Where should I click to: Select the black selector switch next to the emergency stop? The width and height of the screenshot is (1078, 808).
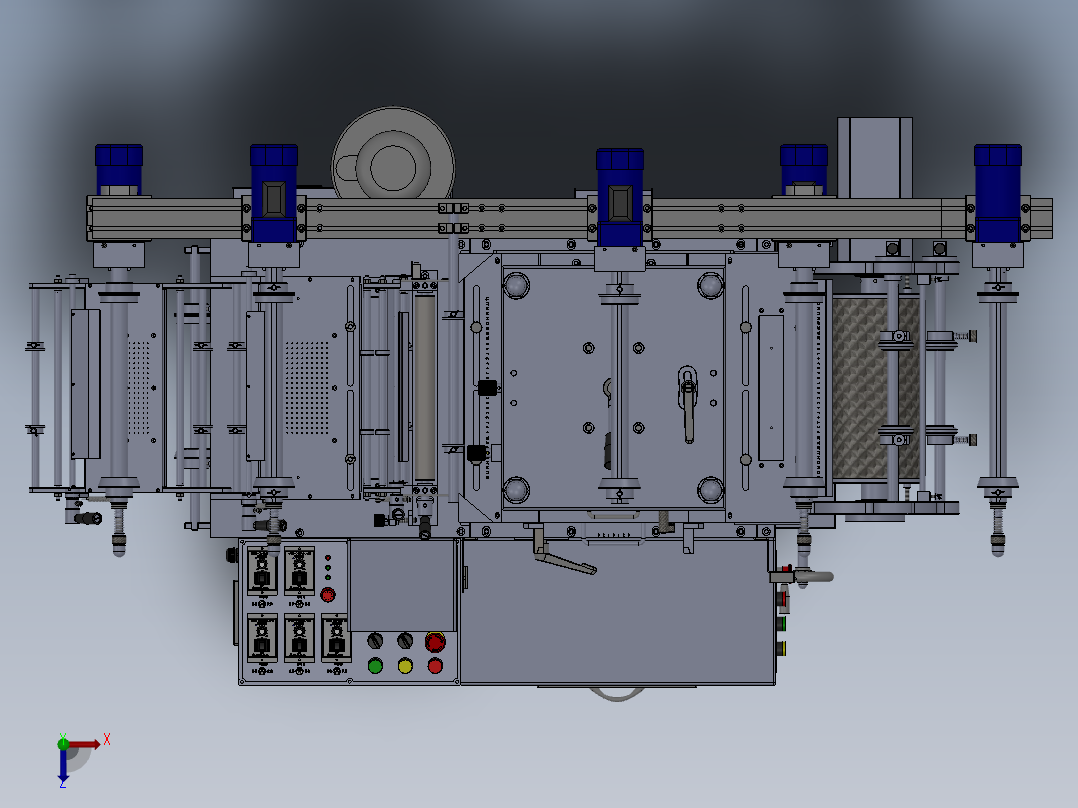coord(405,641)
